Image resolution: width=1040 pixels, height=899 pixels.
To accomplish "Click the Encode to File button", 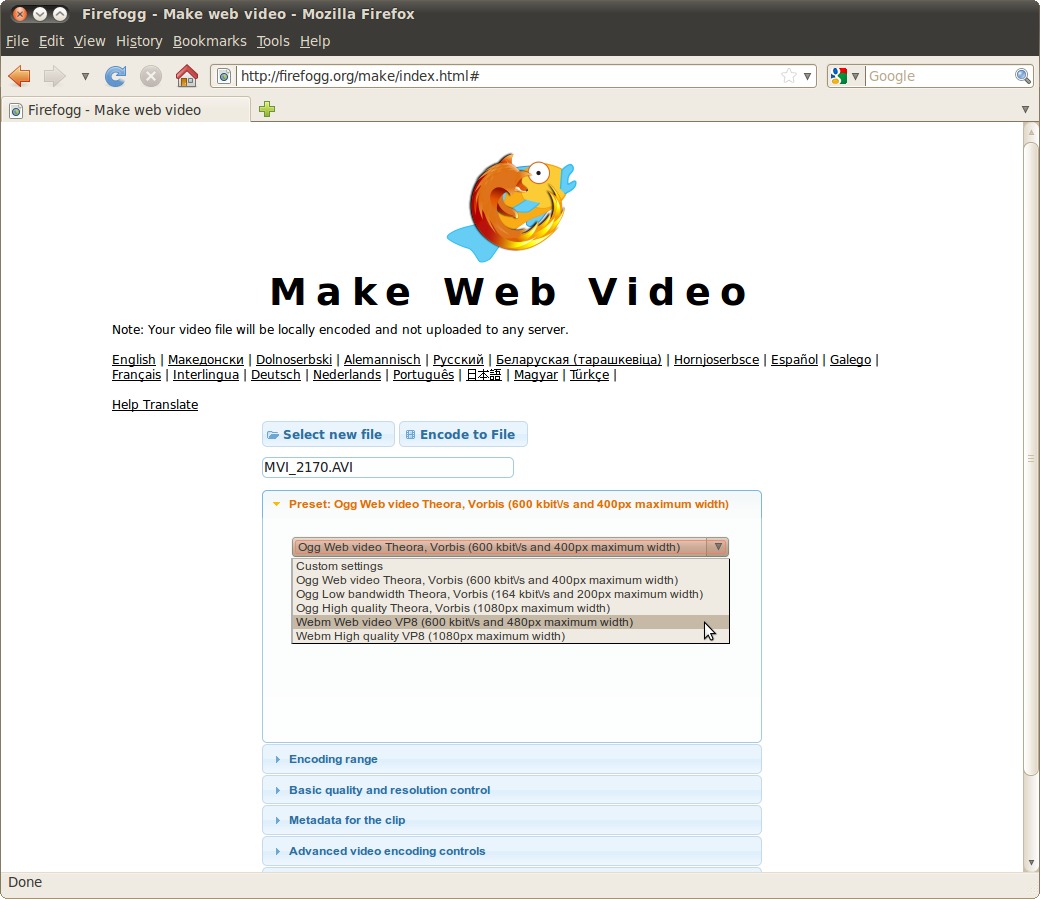I will coord(463,434).
